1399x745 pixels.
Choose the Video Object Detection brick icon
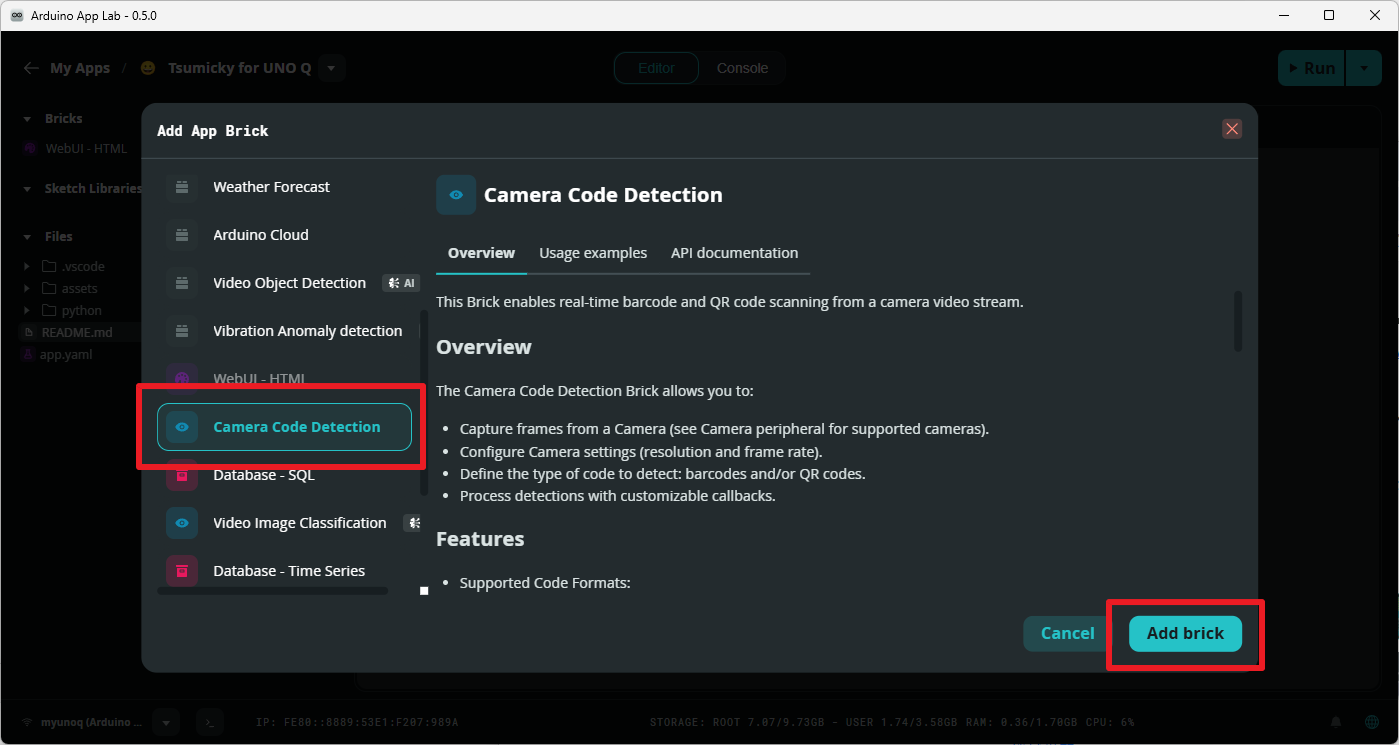pyautogui.click(x=182, y=283)
